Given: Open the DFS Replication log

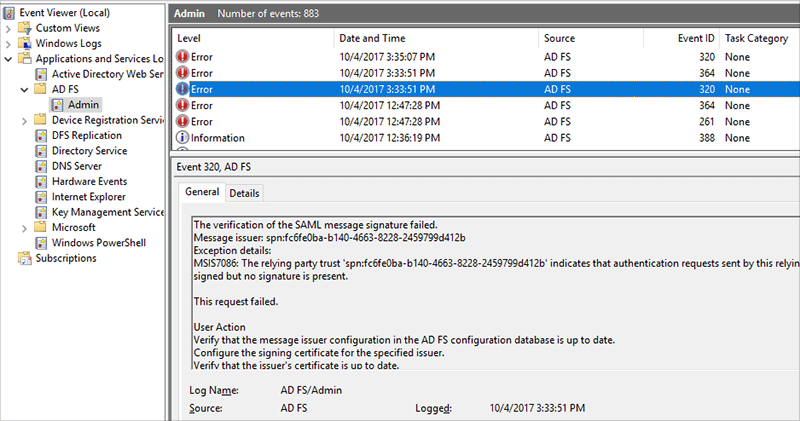Looking at the screenshot, I should click(x=87, y=136).
